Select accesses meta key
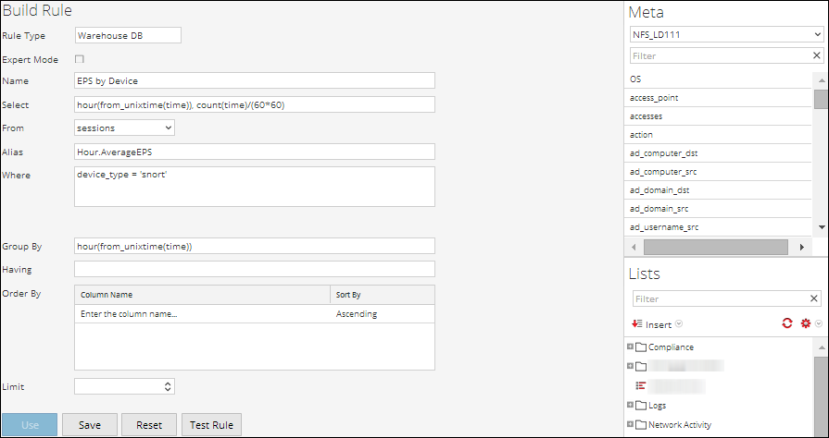 click(x=718, y=116)
